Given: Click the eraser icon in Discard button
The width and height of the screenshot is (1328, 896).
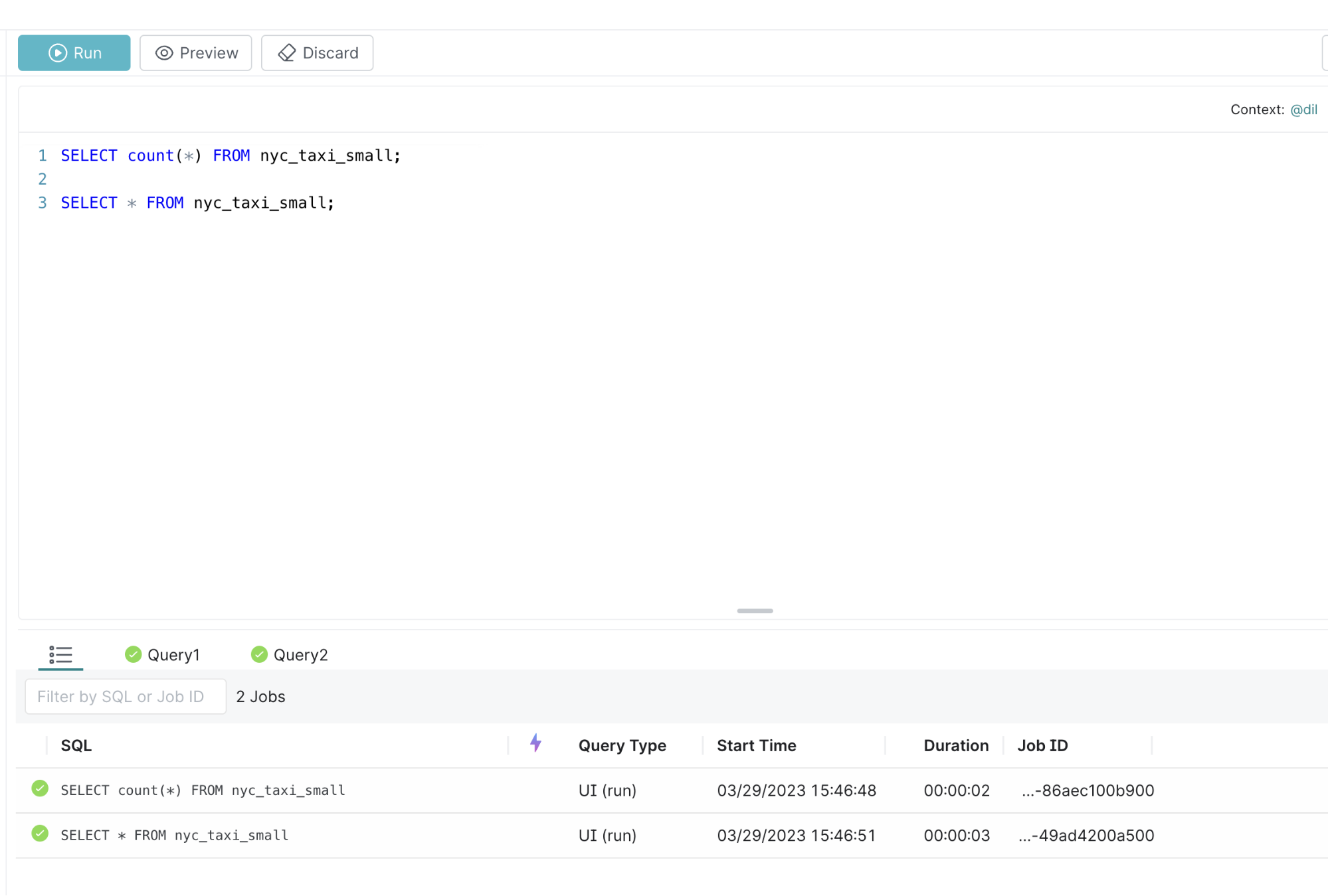Looking at the screenshot, I should 286,52.
